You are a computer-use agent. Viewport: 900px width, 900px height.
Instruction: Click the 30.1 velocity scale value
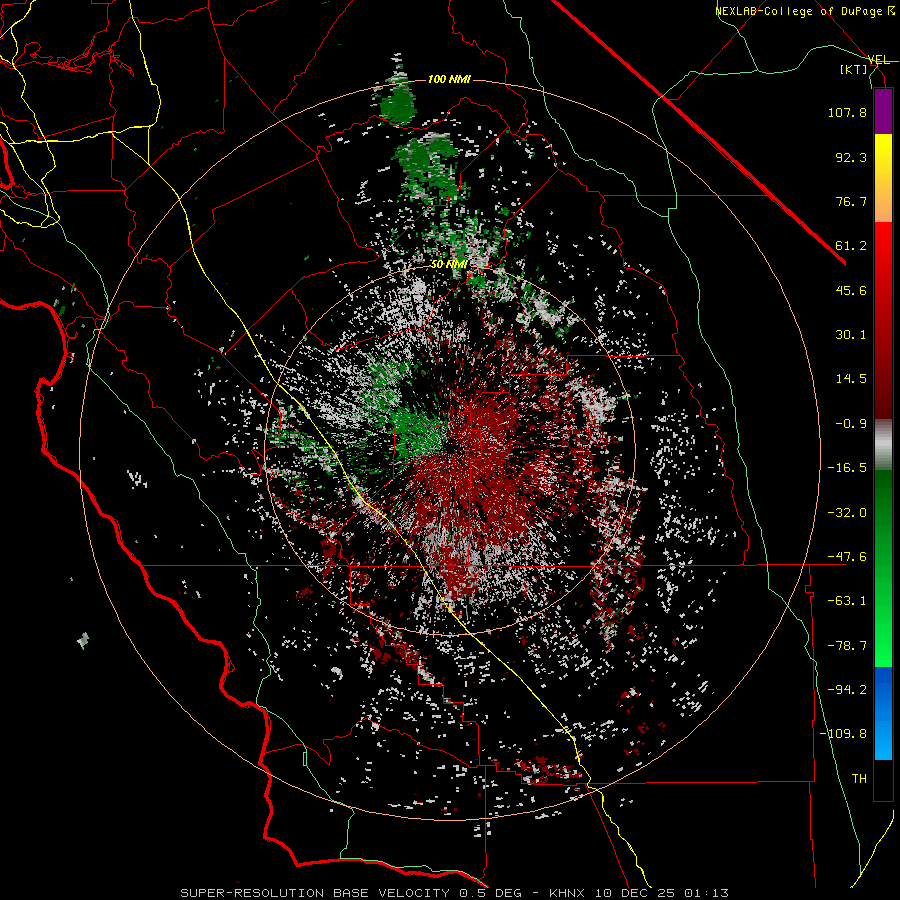pyautogui.click(x=851, y=335)
